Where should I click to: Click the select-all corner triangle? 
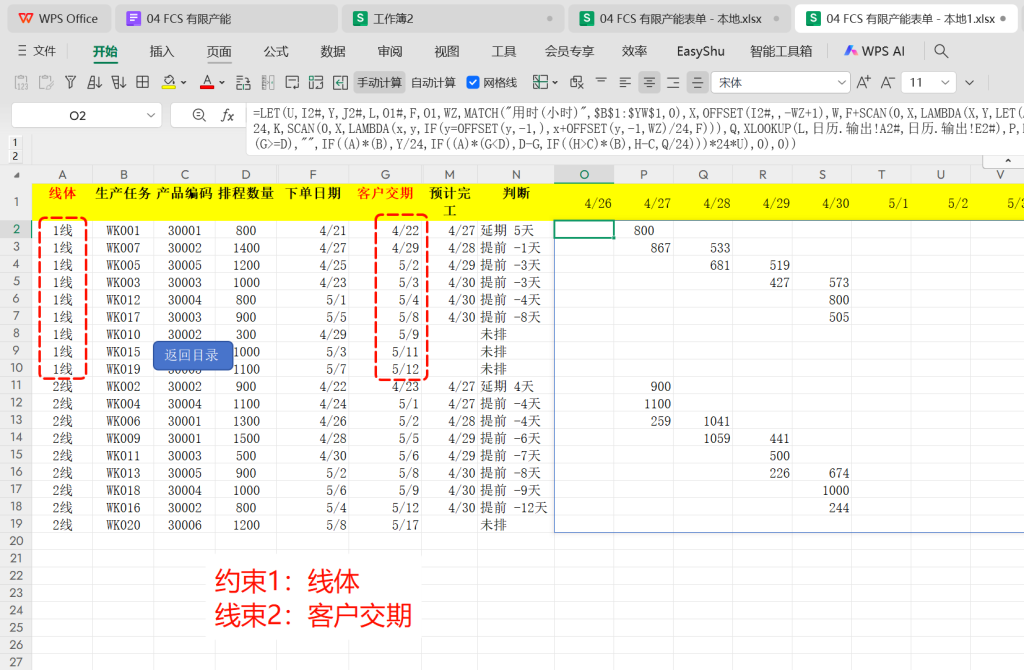pos(16,174)
